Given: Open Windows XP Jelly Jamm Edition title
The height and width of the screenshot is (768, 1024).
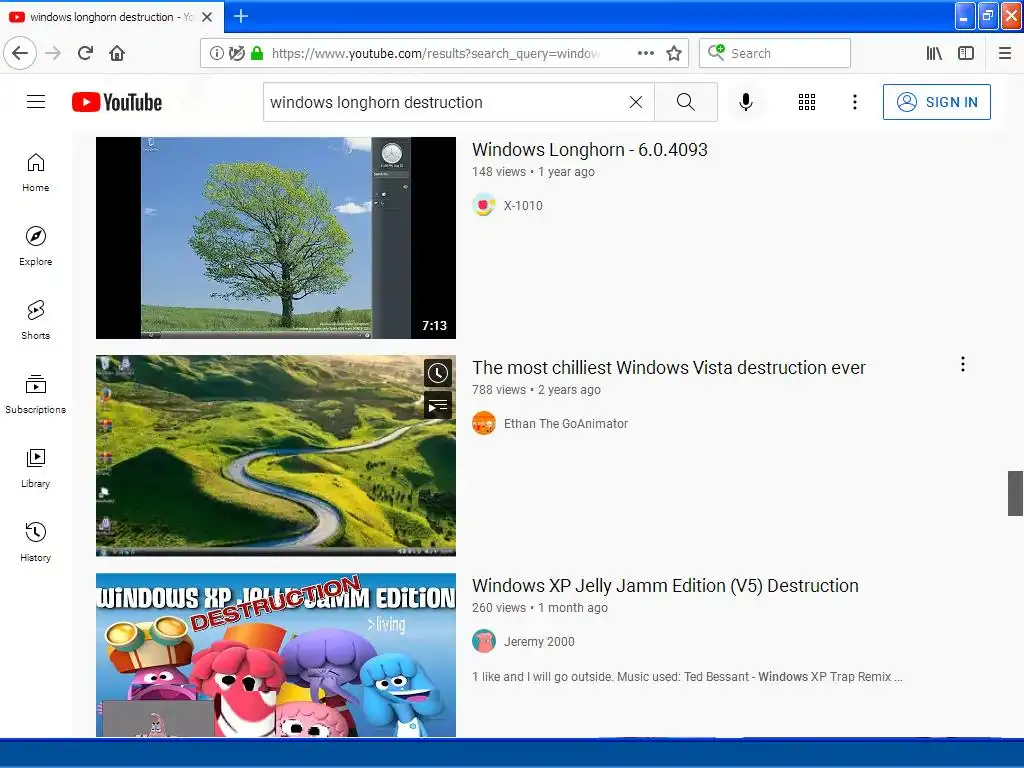Looking at the screenshot, I should 665,586.
